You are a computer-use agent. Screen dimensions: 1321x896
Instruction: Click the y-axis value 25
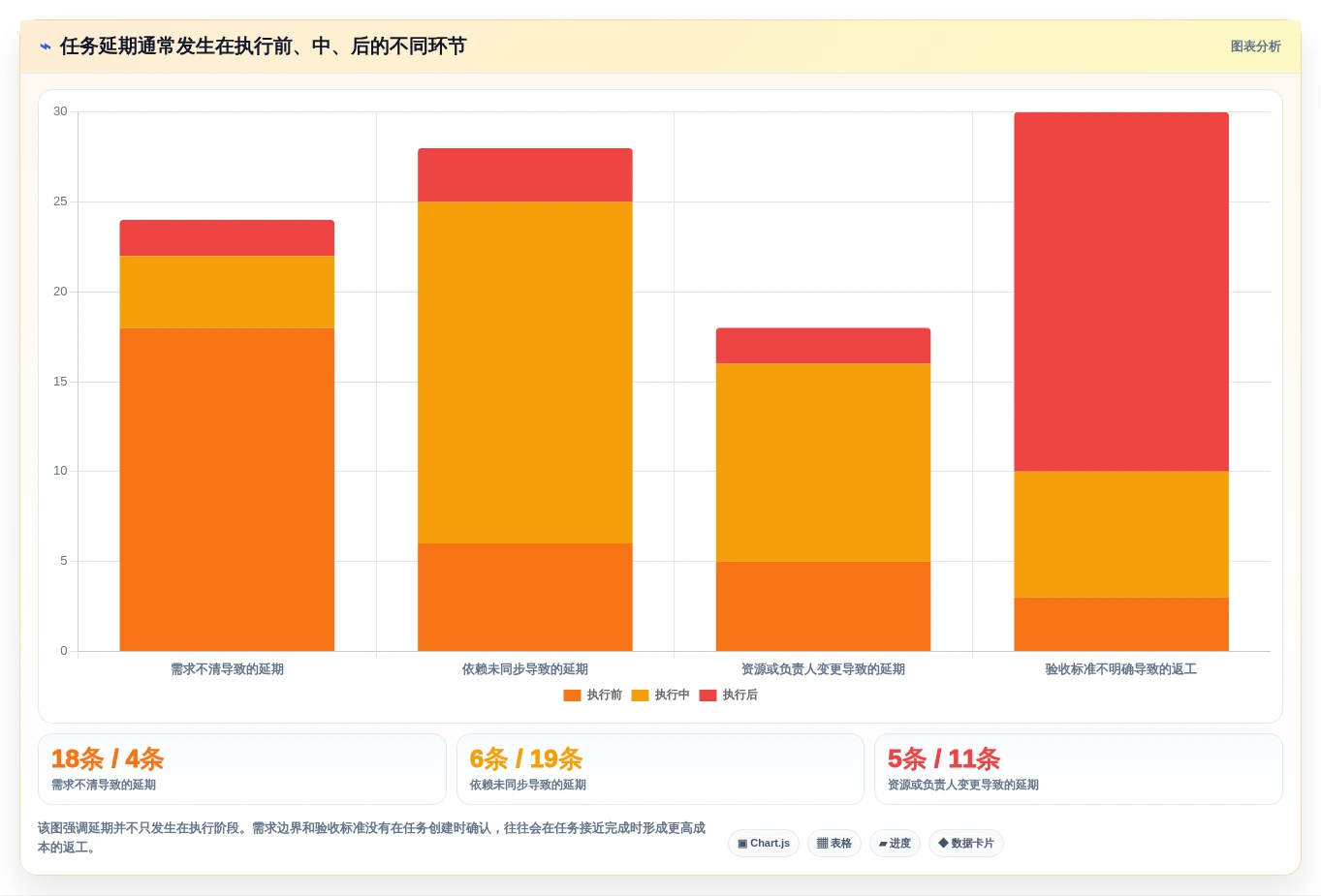pyautogui.click(x=60, y=201)
